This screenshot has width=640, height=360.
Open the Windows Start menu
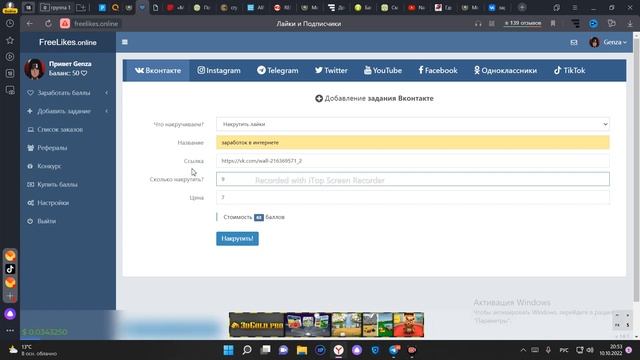229,350
